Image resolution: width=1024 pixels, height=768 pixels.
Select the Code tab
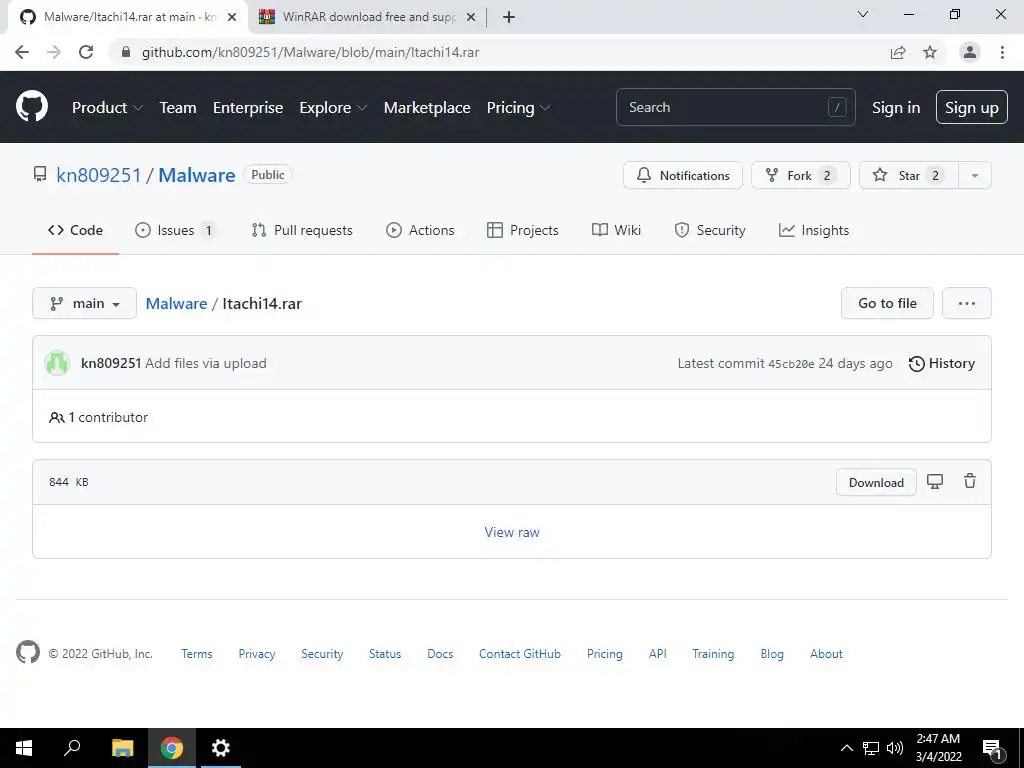(x=75, y=230)
